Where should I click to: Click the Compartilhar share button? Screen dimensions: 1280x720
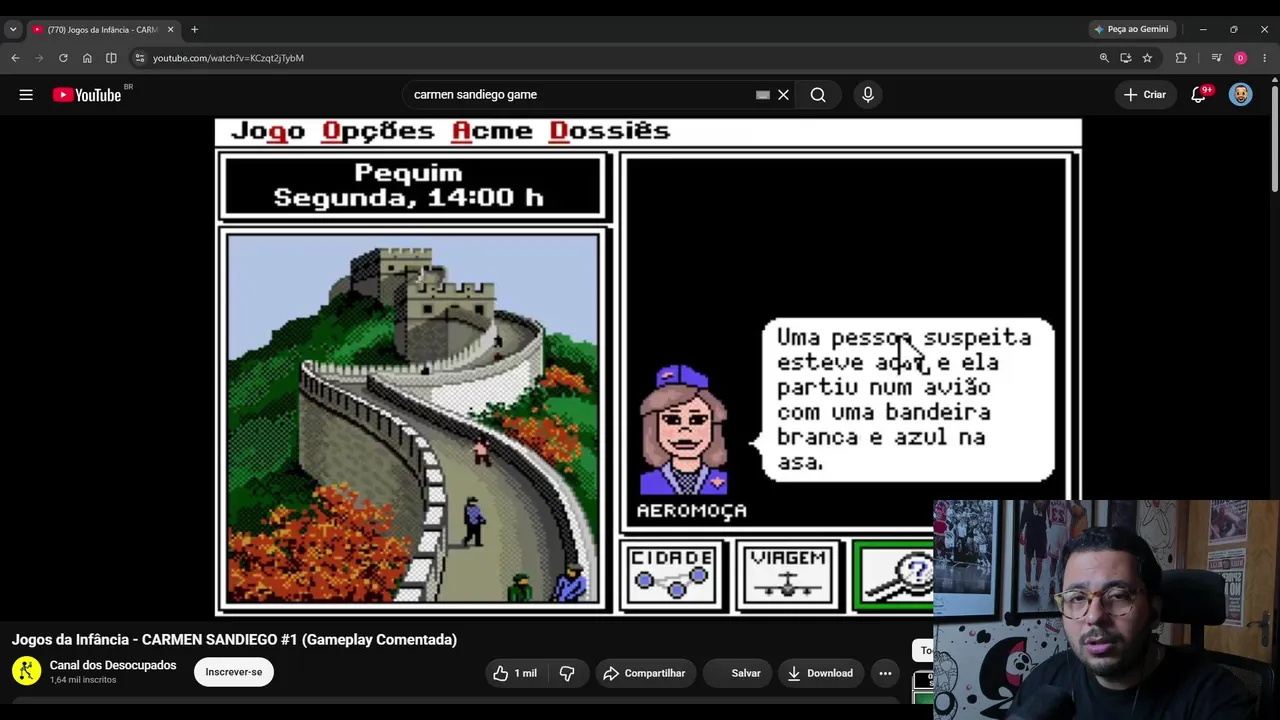[644, 674]
